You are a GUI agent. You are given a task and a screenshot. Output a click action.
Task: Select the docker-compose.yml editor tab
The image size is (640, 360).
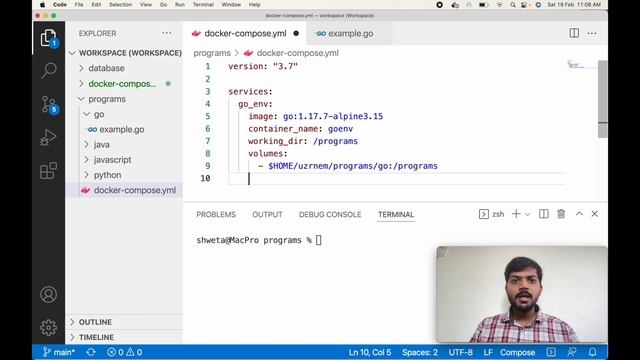245,33
